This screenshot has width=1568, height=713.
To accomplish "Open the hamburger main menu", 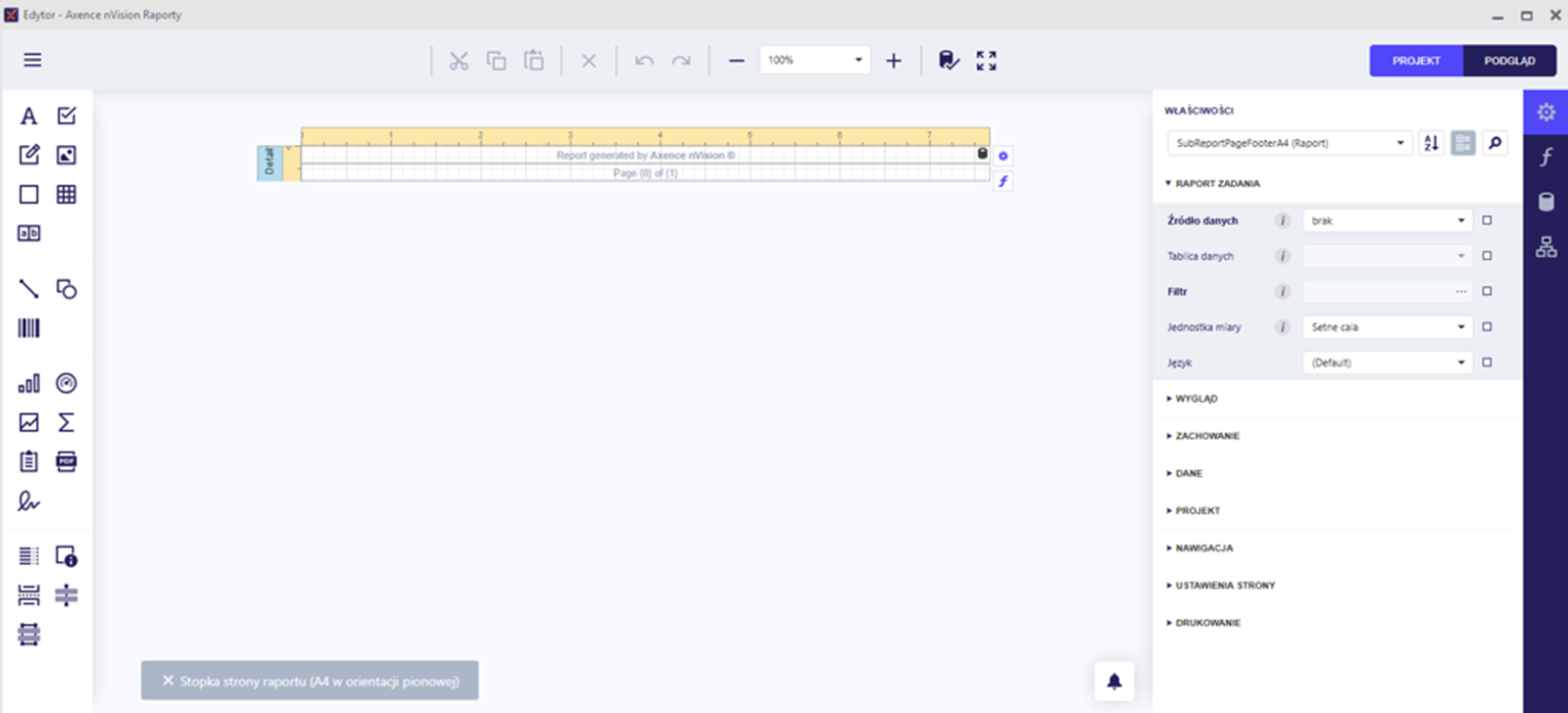I will click(x=32, y=60).
